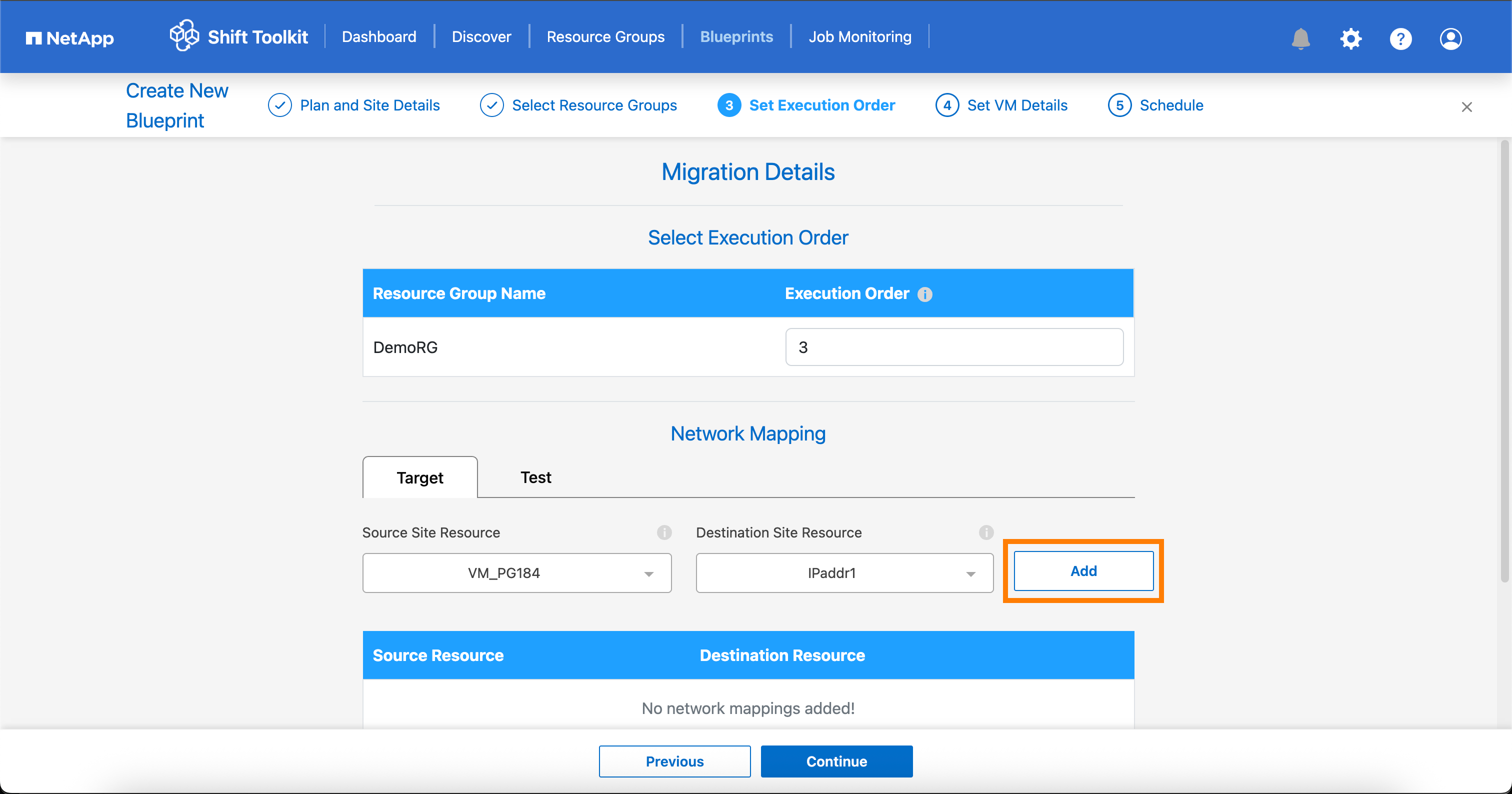Click the Resource Group Name column header

(x=459, y=293)
